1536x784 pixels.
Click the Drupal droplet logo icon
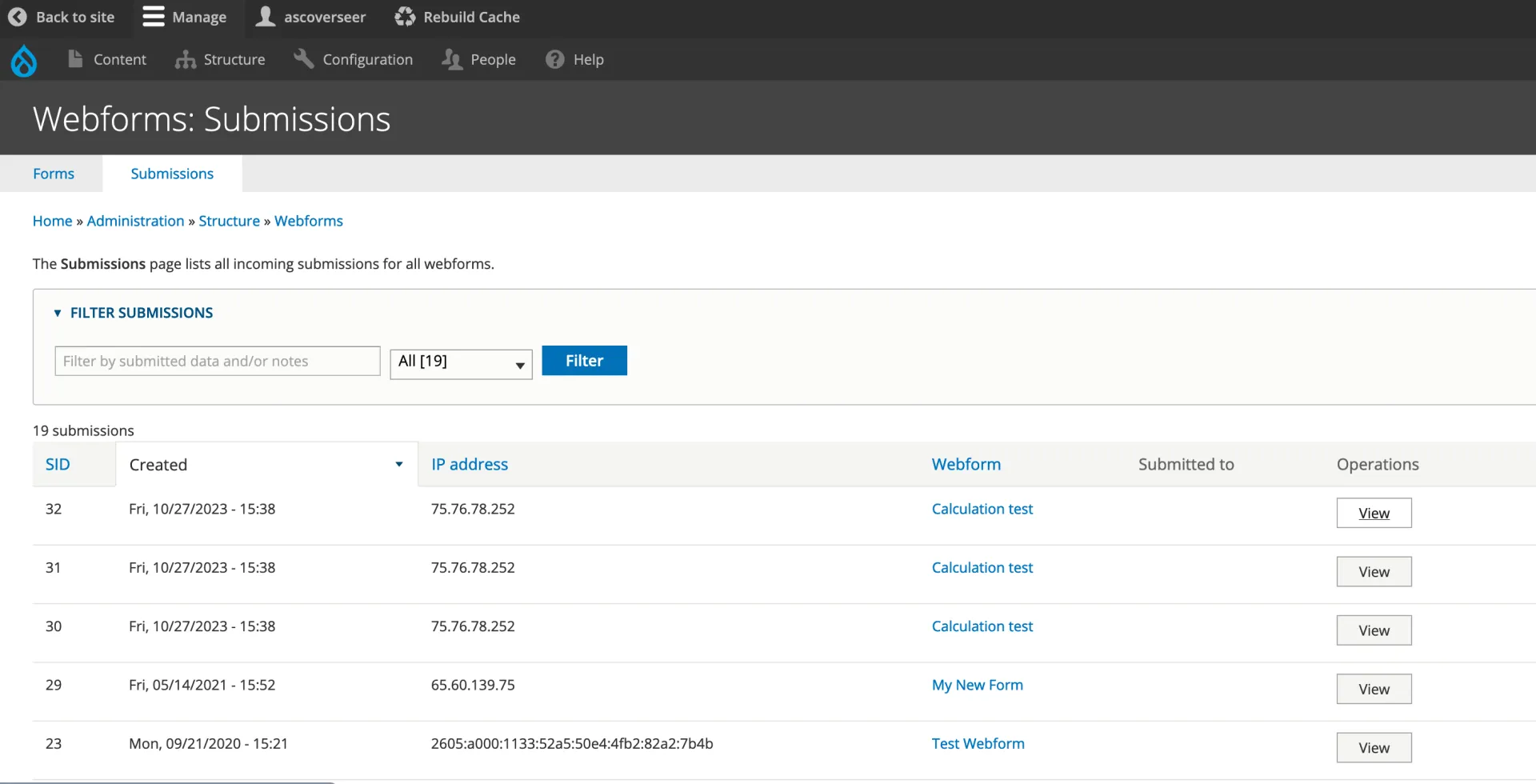click(x=24, y=60)
